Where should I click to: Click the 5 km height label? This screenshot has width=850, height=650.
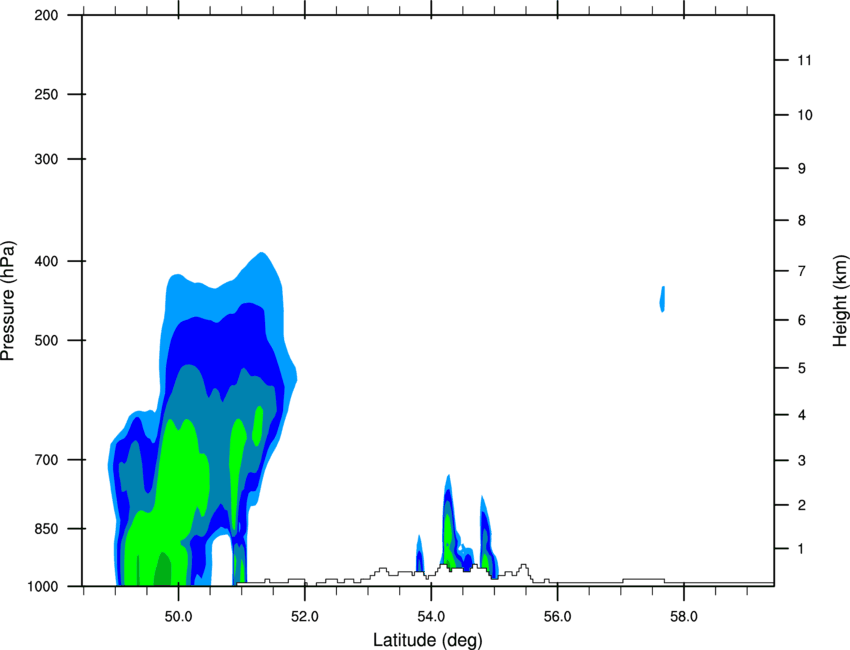click(x=801, y=369)
